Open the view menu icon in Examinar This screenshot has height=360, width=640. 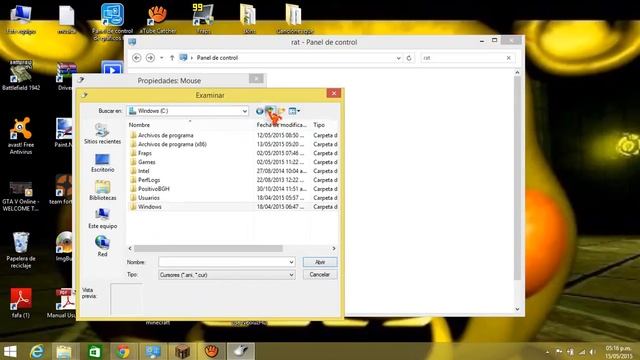[294, 111]
